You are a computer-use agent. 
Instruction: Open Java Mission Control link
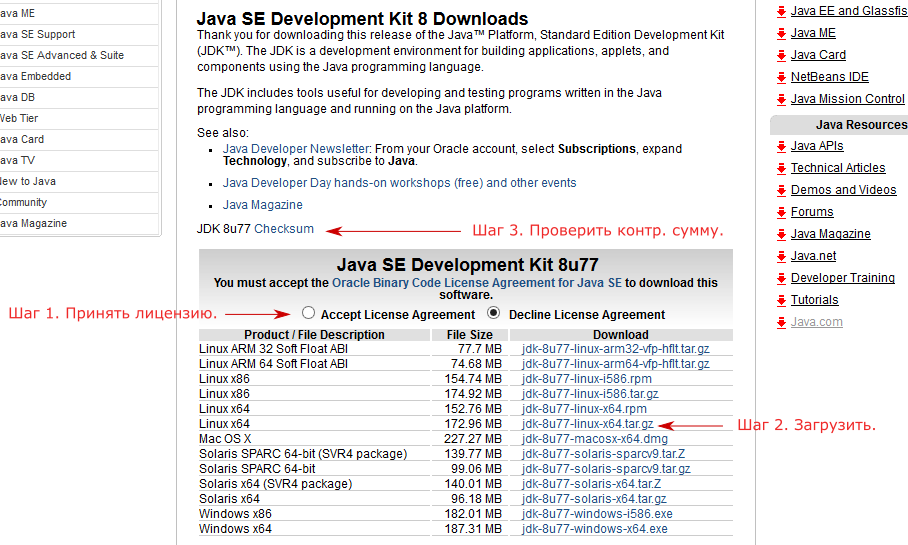click(848, 99)
